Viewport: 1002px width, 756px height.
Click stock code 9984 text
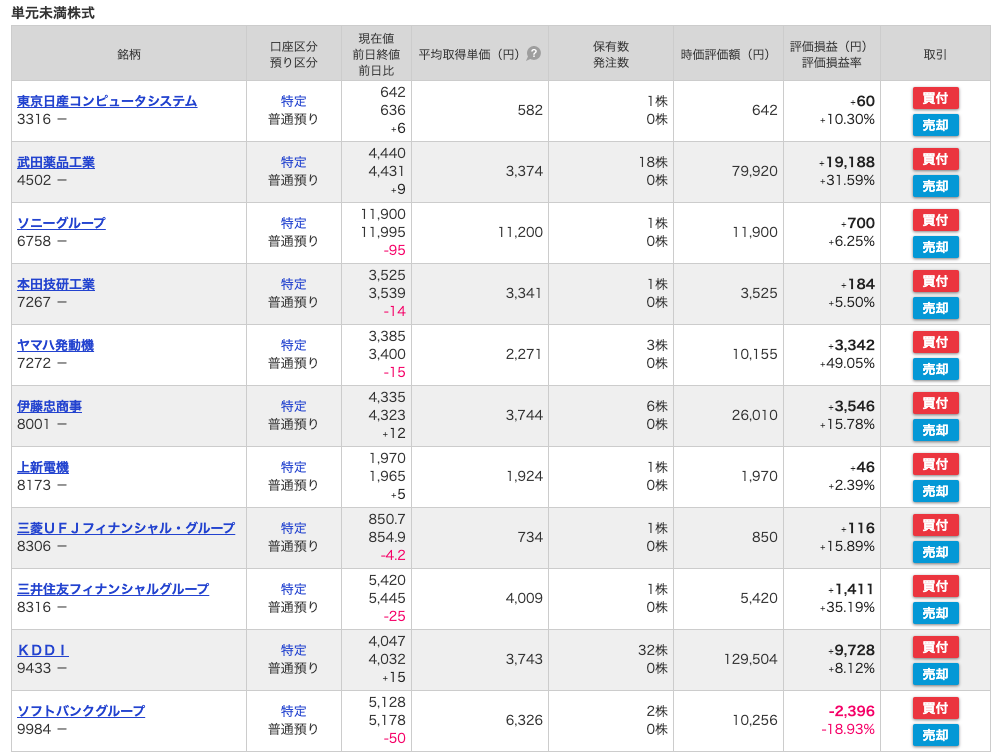[34, 729]
